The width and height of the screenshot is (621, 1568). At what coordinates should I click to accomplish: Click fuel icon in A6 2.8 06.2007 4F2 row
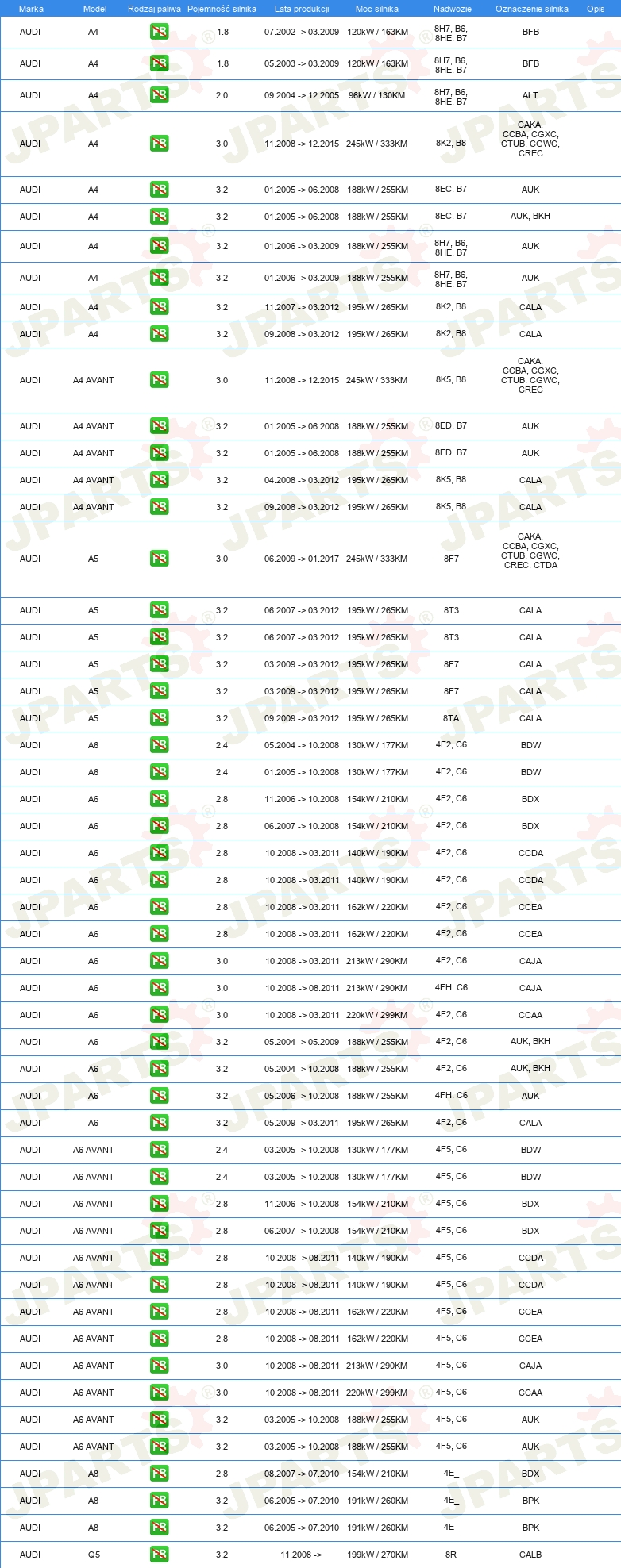159,826
